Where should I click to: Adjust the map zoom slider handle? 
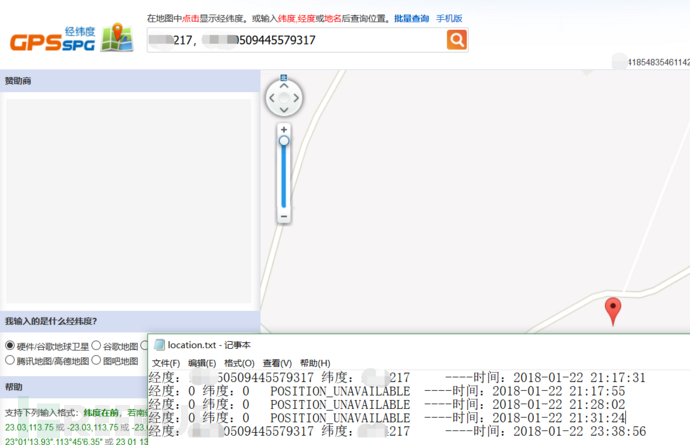click(x=284, y=141)
